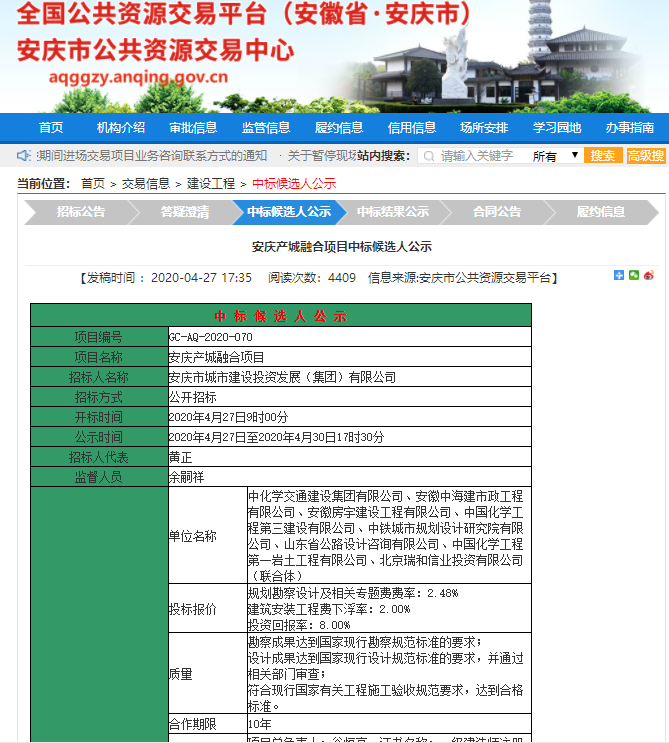The image size is (669, 743).
Task: Click the 高级搜 advanced search button
Action: pos(646,155)
